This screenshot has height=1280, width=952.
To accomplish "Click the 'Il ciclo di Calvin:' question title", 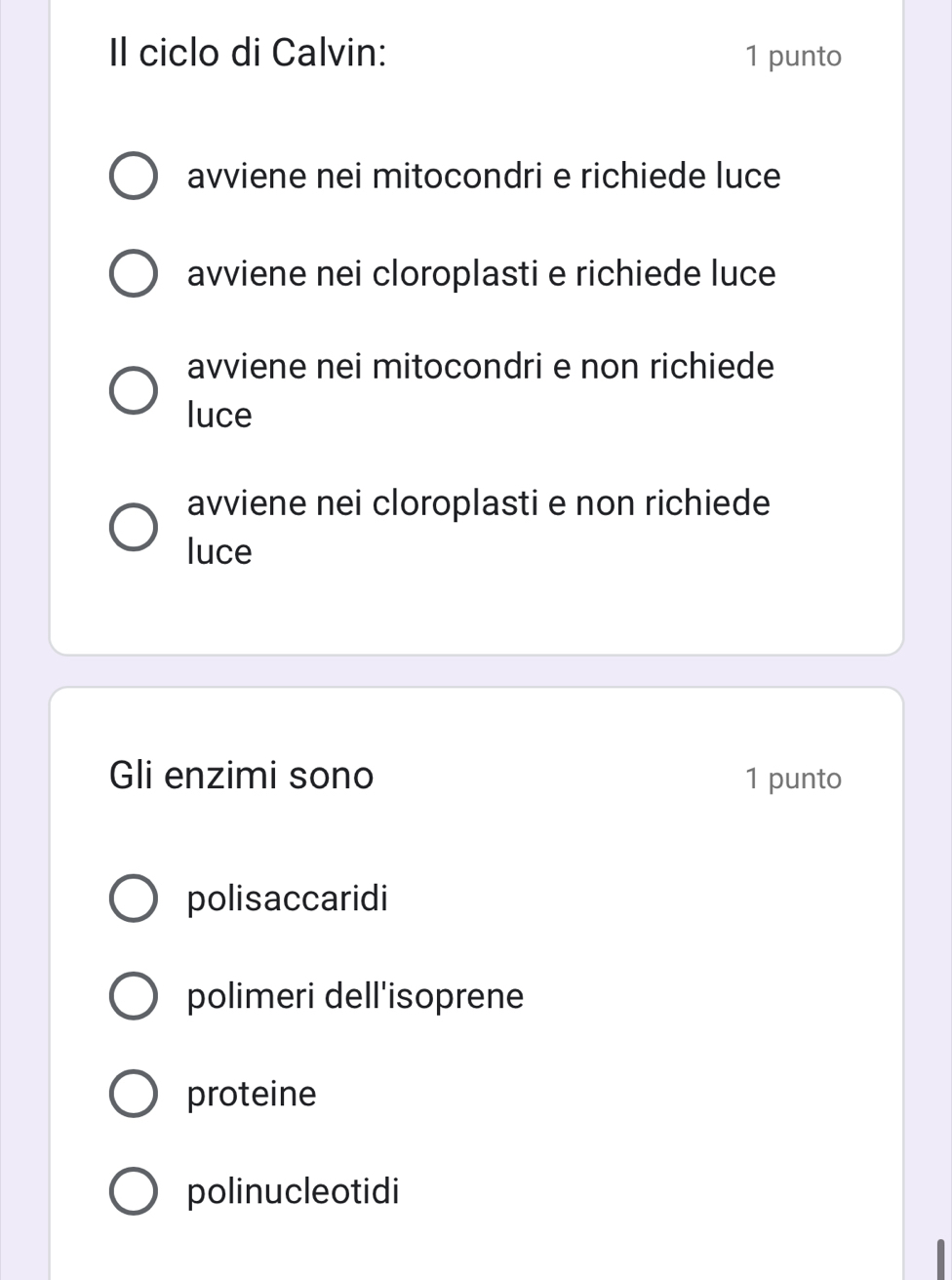I will click(x=248, y=53).
